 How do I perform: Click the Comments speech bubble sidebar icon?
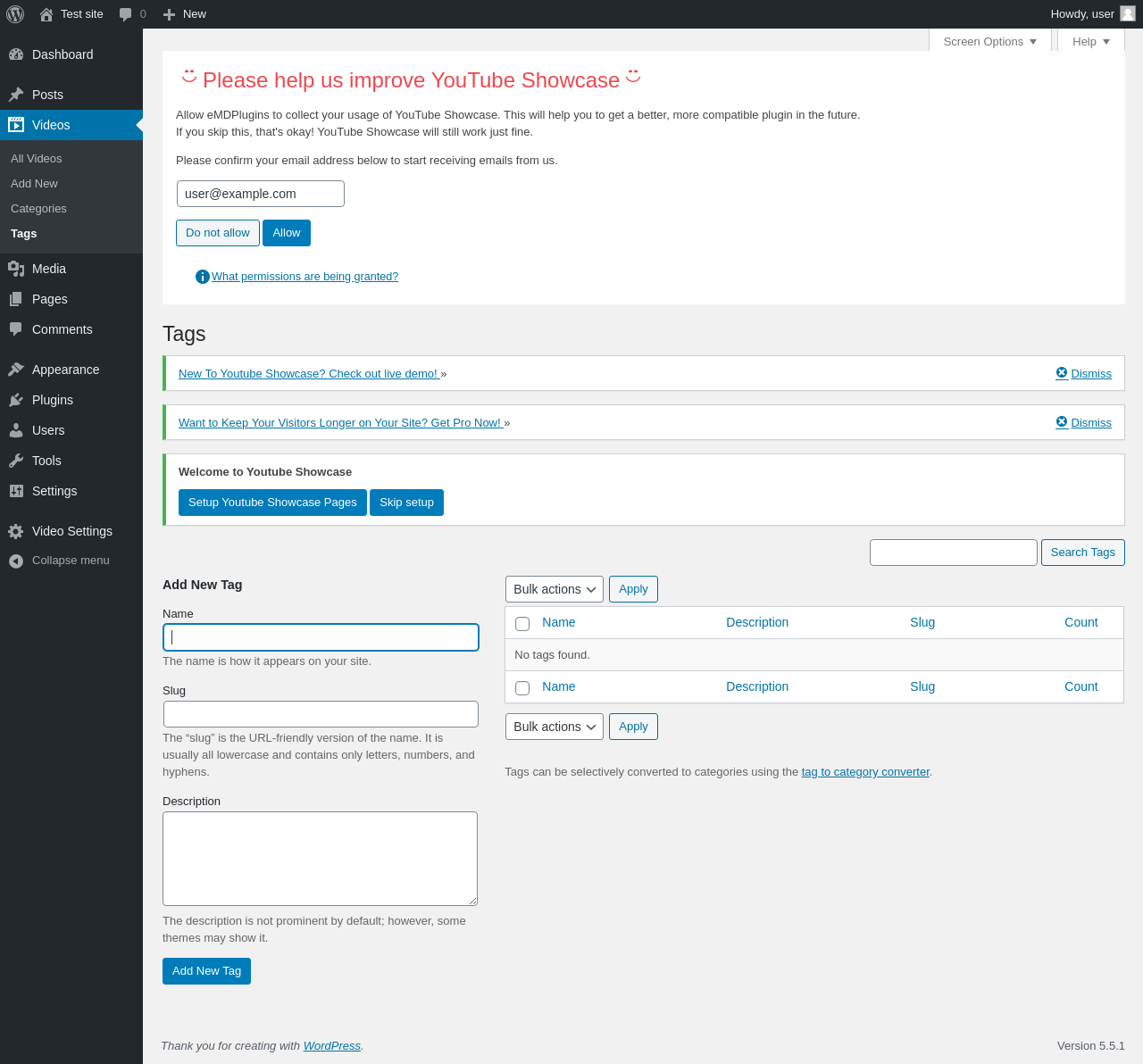16,329
